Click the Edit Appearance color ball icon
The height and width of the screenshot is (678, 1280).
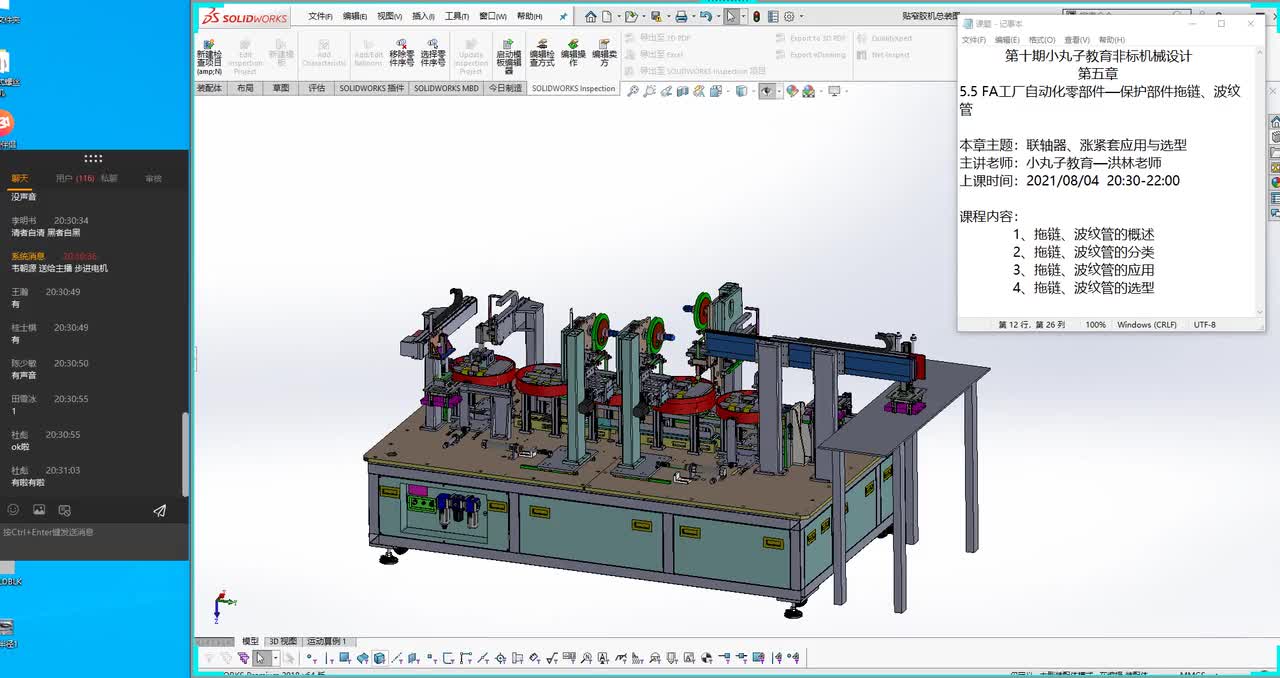coord(792,91)
